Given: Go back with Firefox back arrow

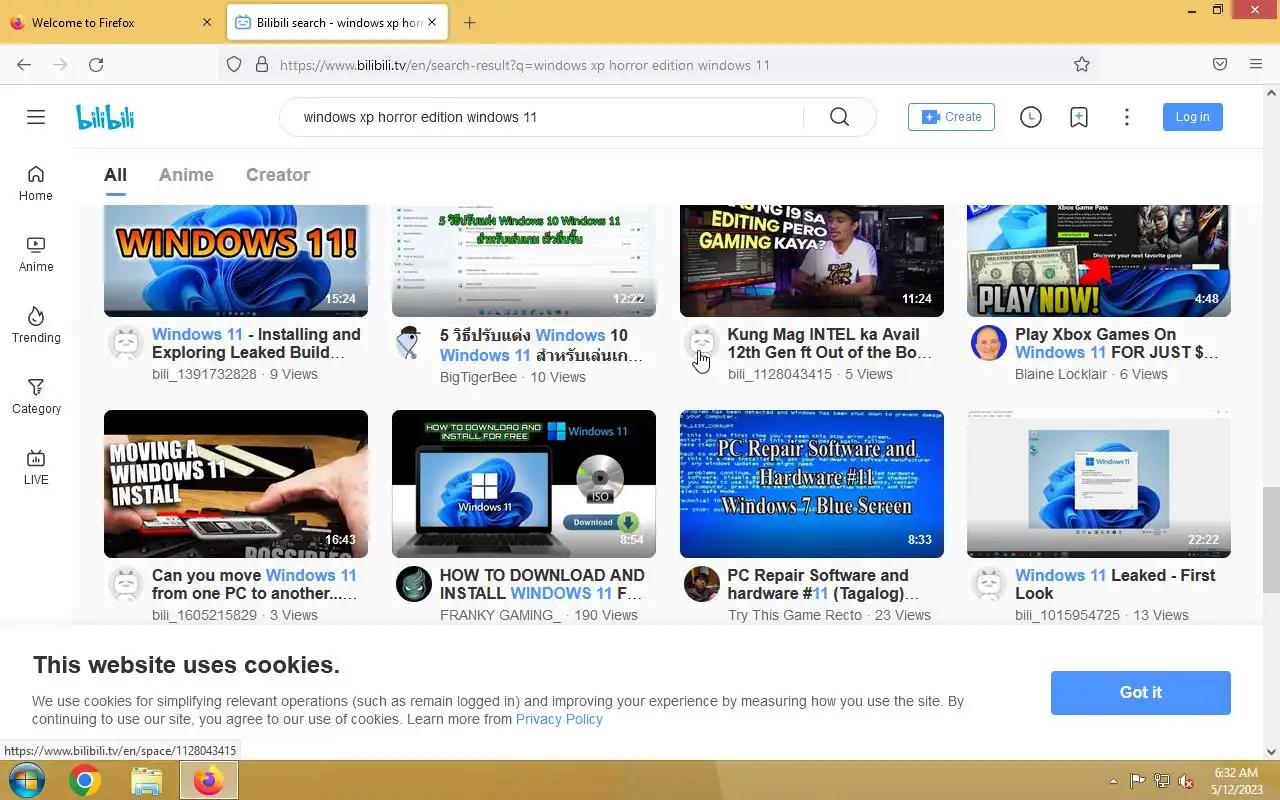Looking at the screenshot, I should 24,64.
